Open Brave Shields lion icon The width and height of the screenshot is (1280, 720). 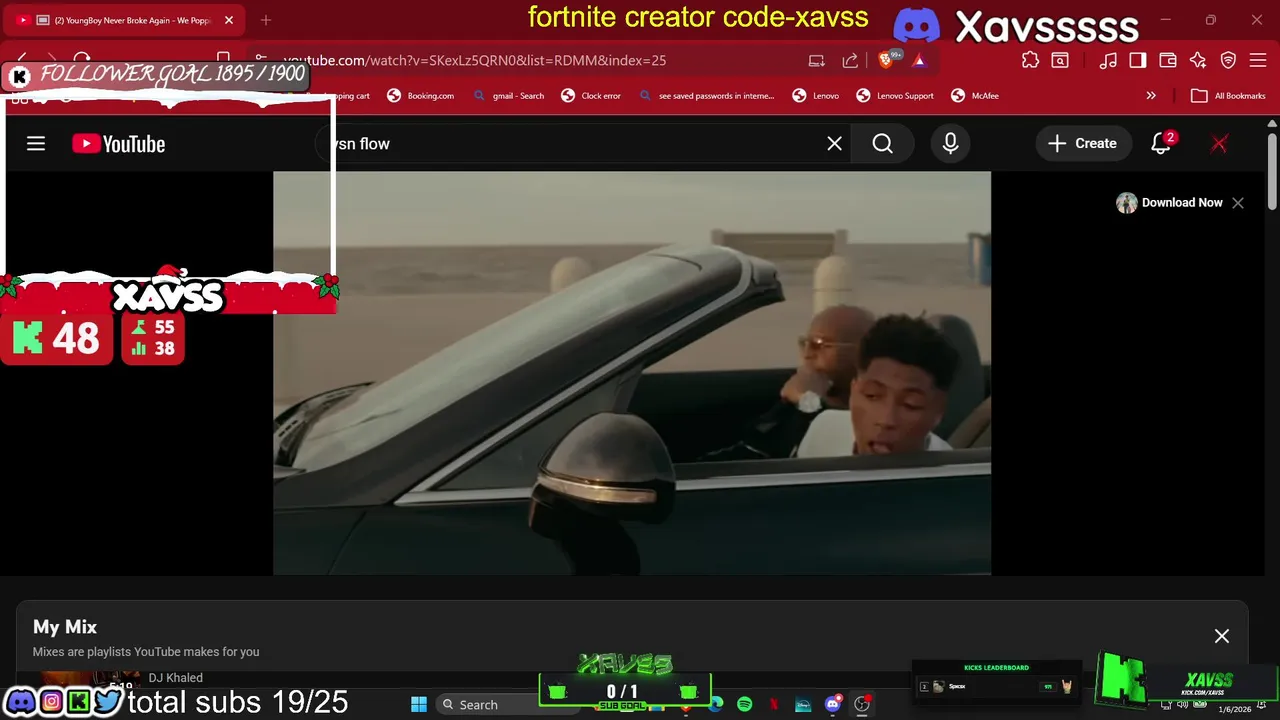[885, 60]
